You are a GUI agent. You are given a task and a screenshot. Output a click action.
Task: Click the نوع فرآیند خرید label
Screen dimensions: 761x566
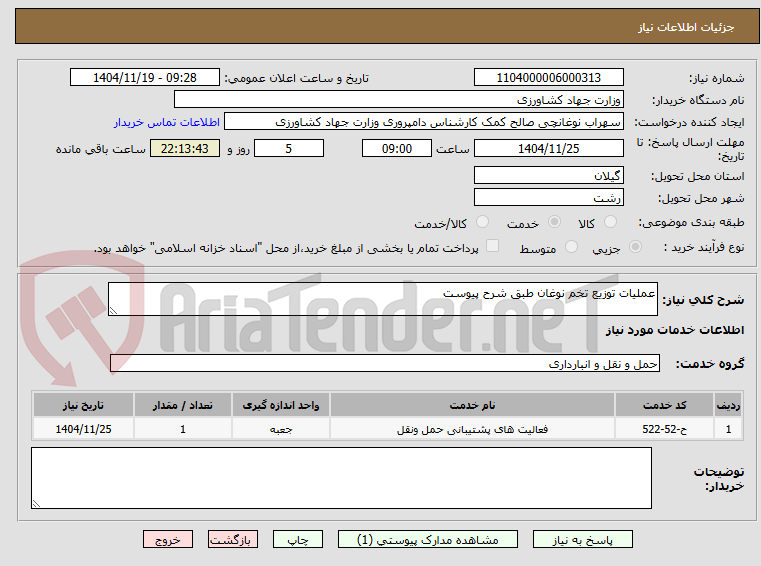pos(704,247)
